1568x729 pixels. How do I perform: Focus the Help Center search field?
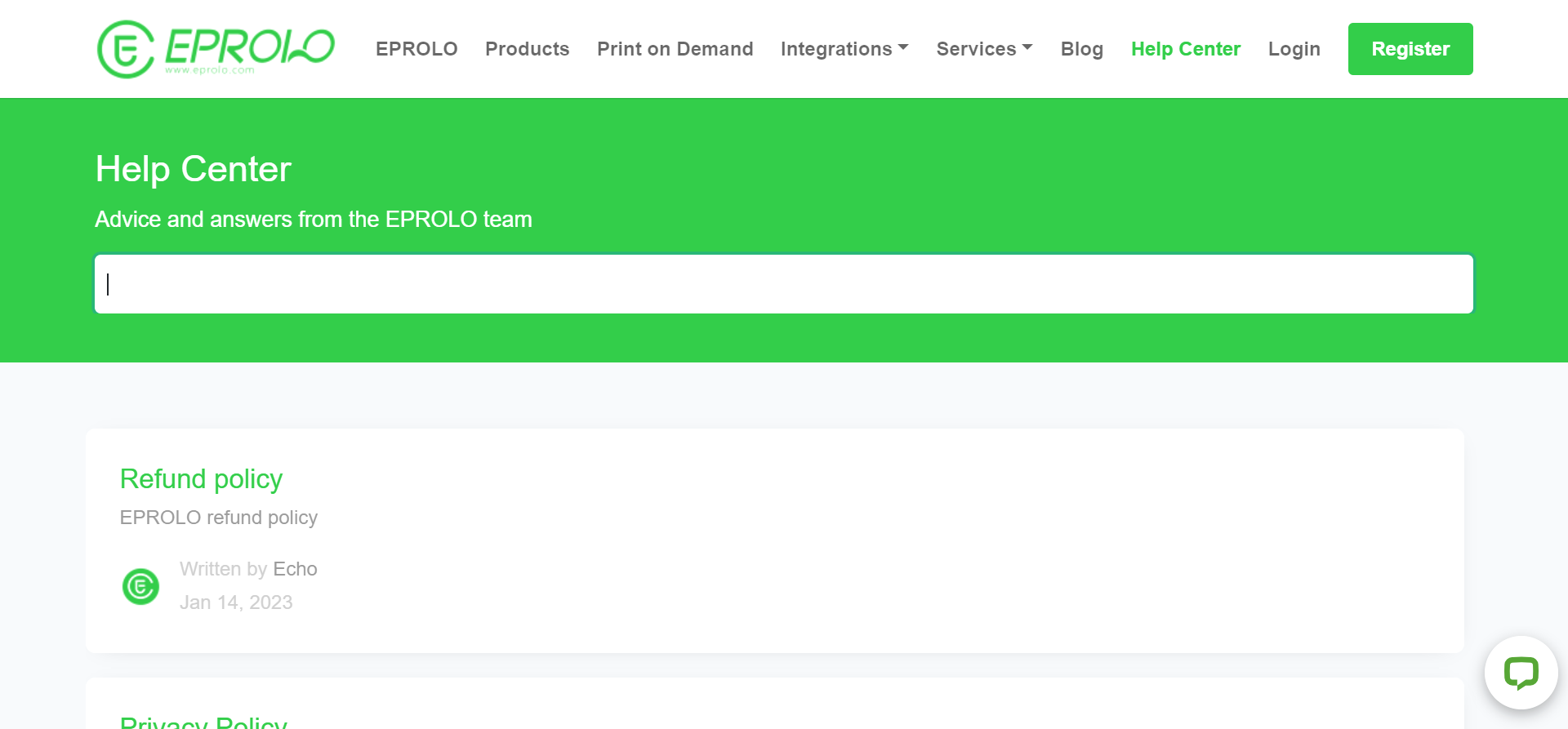point(784,284)
